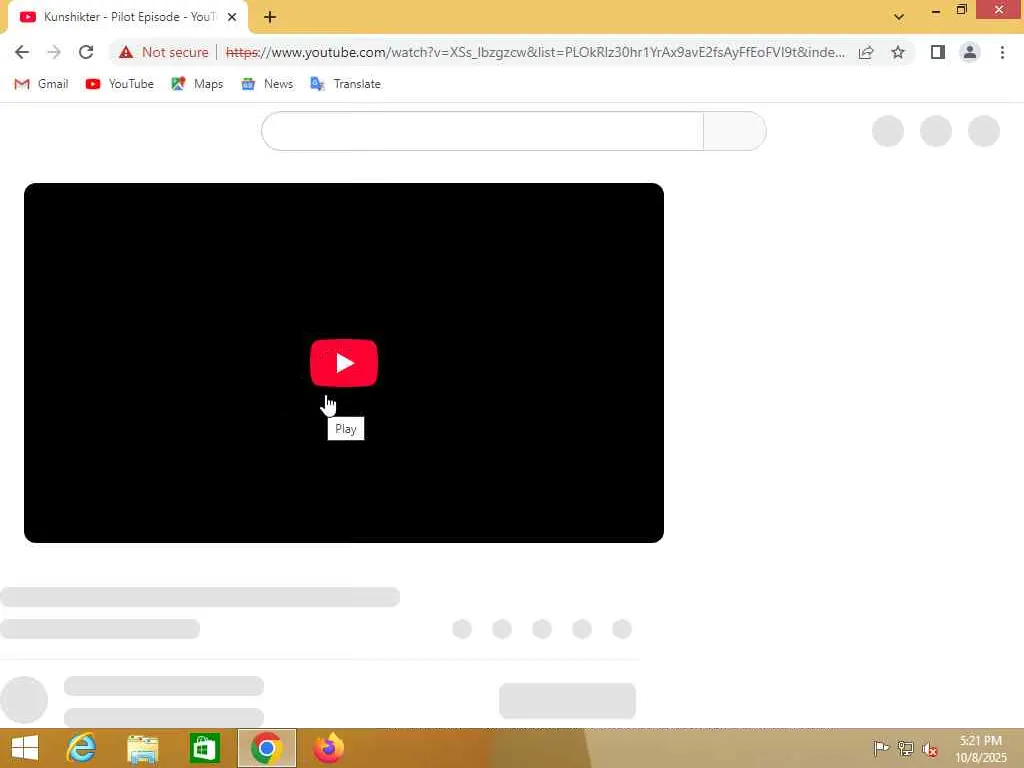The image size is (1024, 768).
Task: Focus the YouTube search box
Action: [x=483, y=131]
